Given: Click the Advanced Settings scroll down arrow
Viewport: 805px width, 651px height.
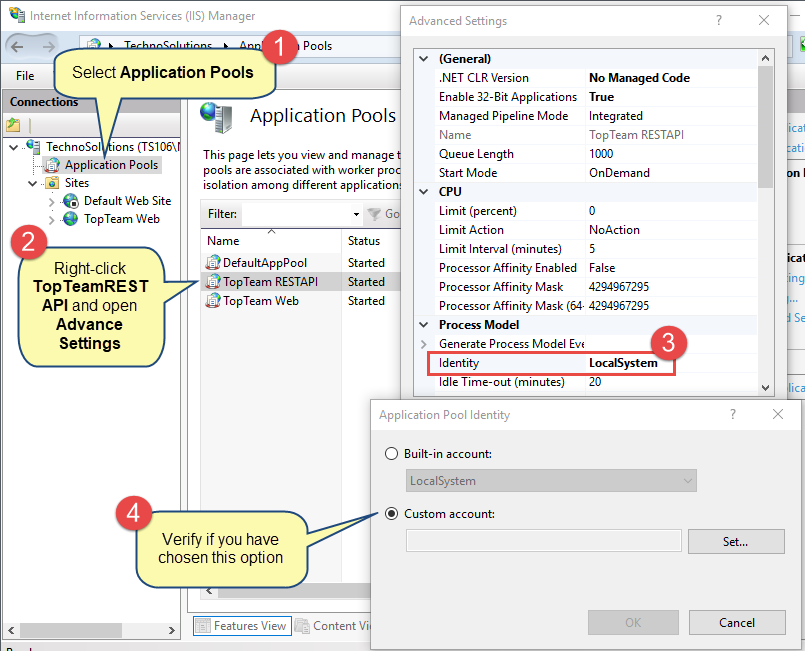Looking at the screenshot, I should click(x=765, y=388).
